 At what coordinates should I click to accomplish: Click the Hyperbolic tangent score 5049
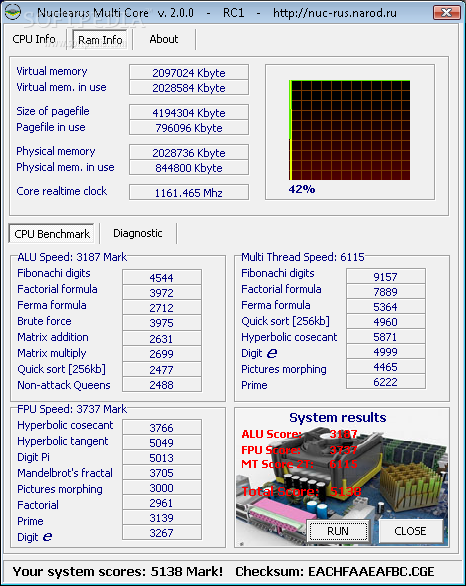click(x=162, y=442)
